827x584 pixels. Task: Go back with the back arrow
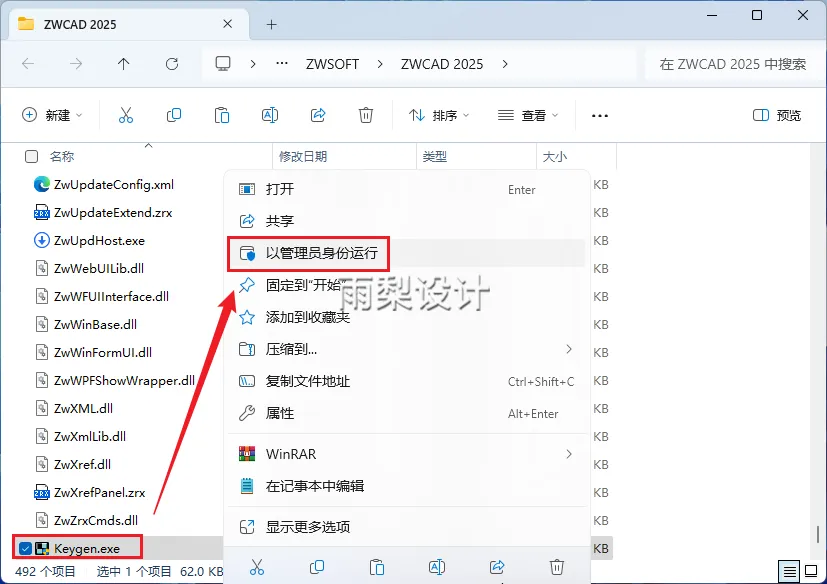(28, 64)
